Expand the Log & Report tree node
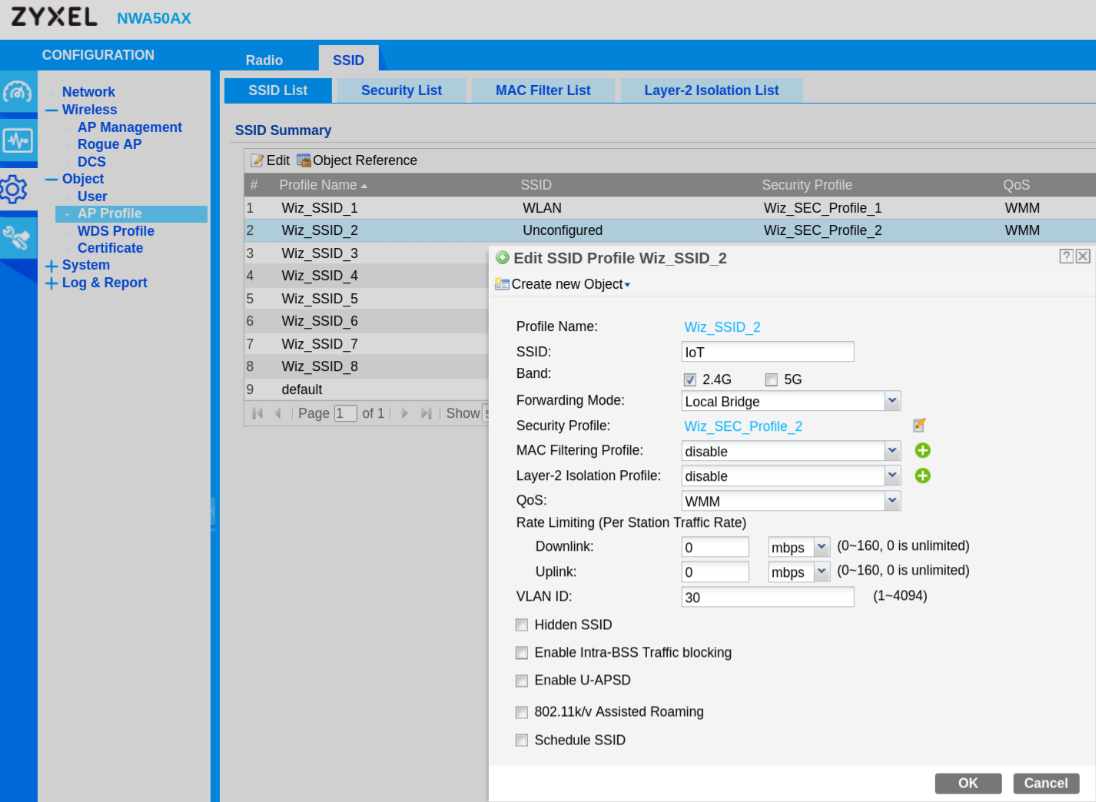1096x802 pixels. click(51, 283)
